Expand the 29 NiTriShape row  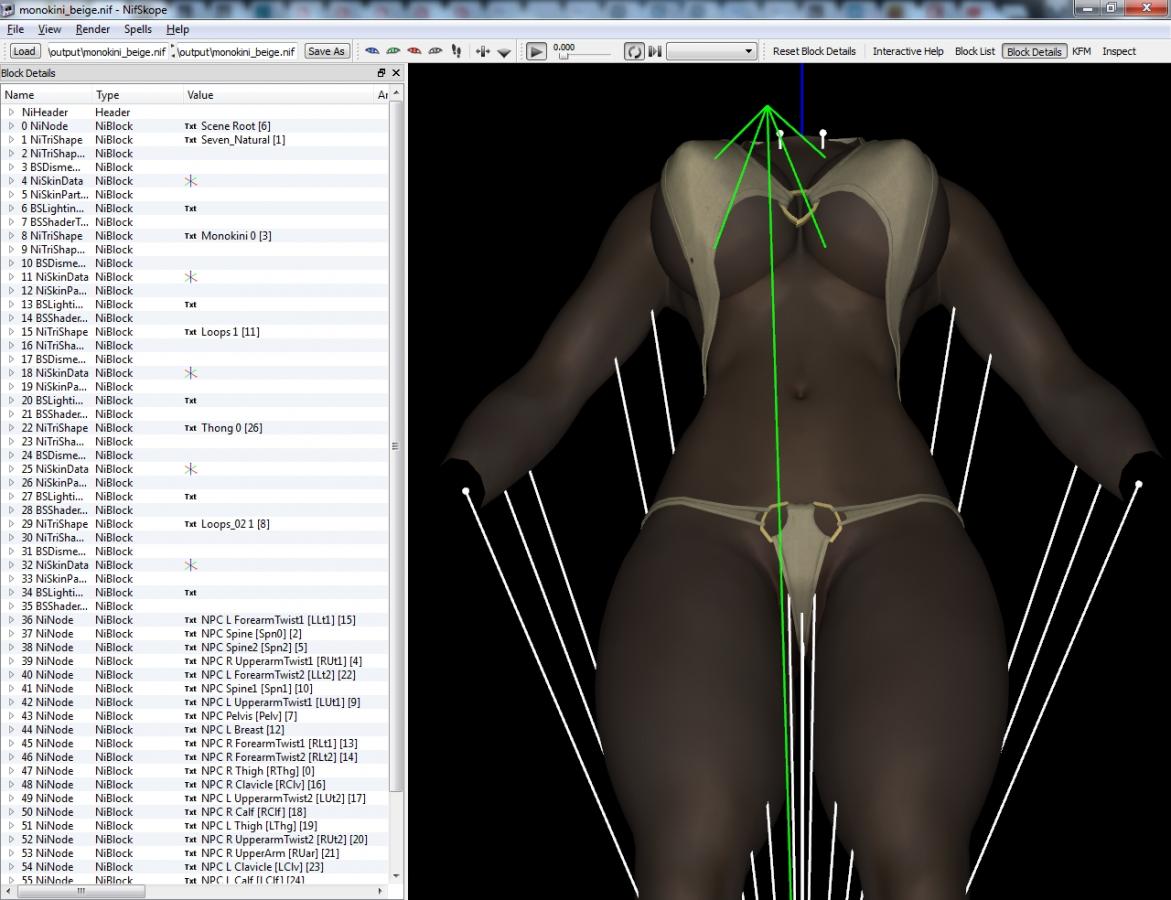click(x=11, y=524)
